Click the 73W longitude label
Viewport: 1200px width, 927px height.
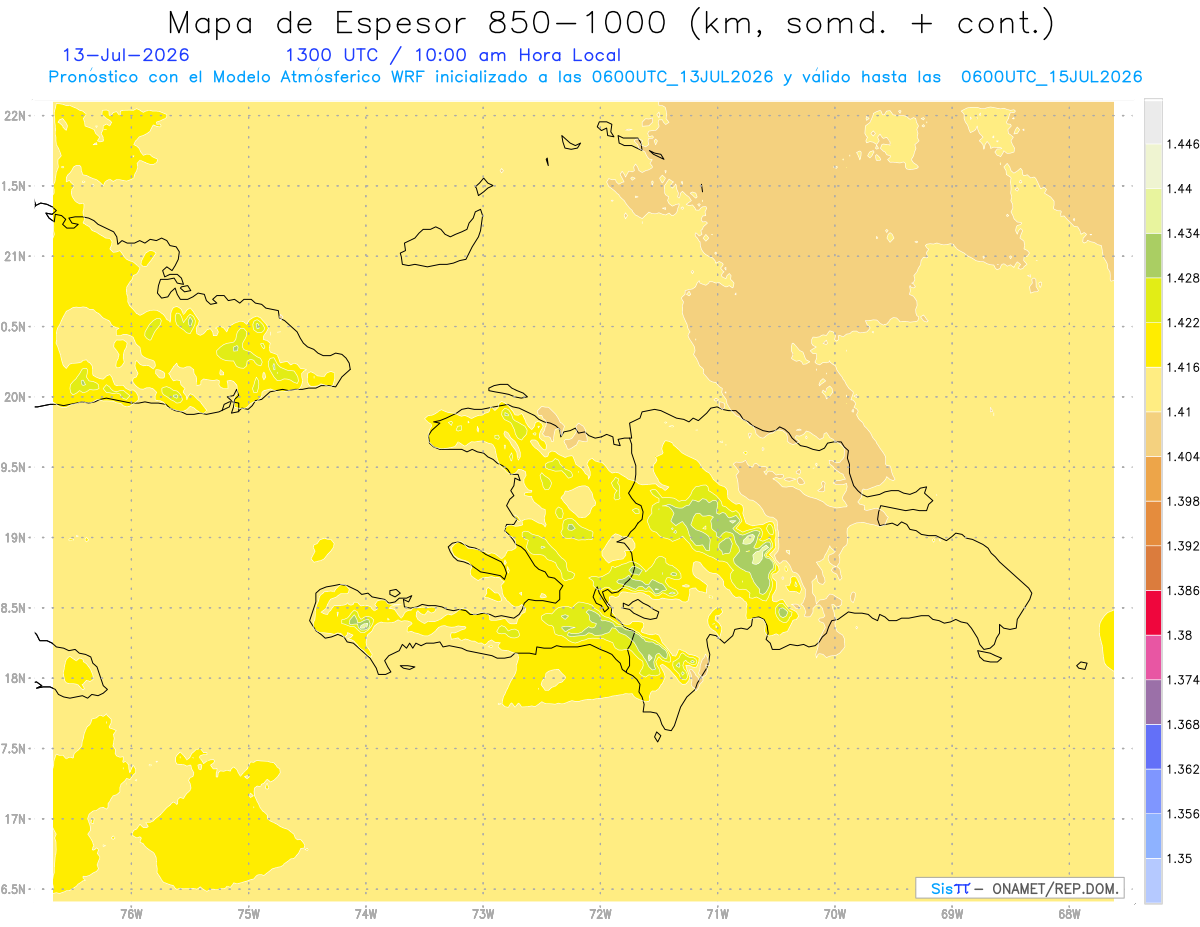tap(483, 913)
